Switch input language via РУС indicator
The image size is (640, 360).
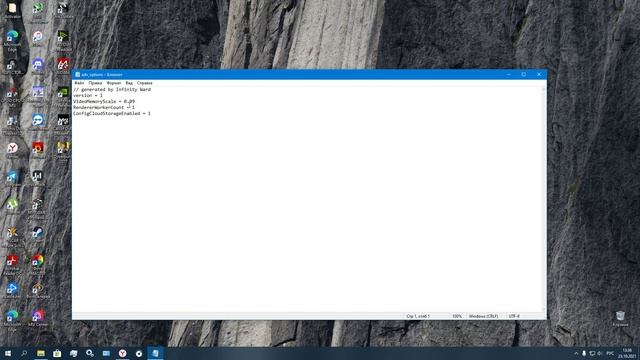pyautogui.click(x=610, y=353)
